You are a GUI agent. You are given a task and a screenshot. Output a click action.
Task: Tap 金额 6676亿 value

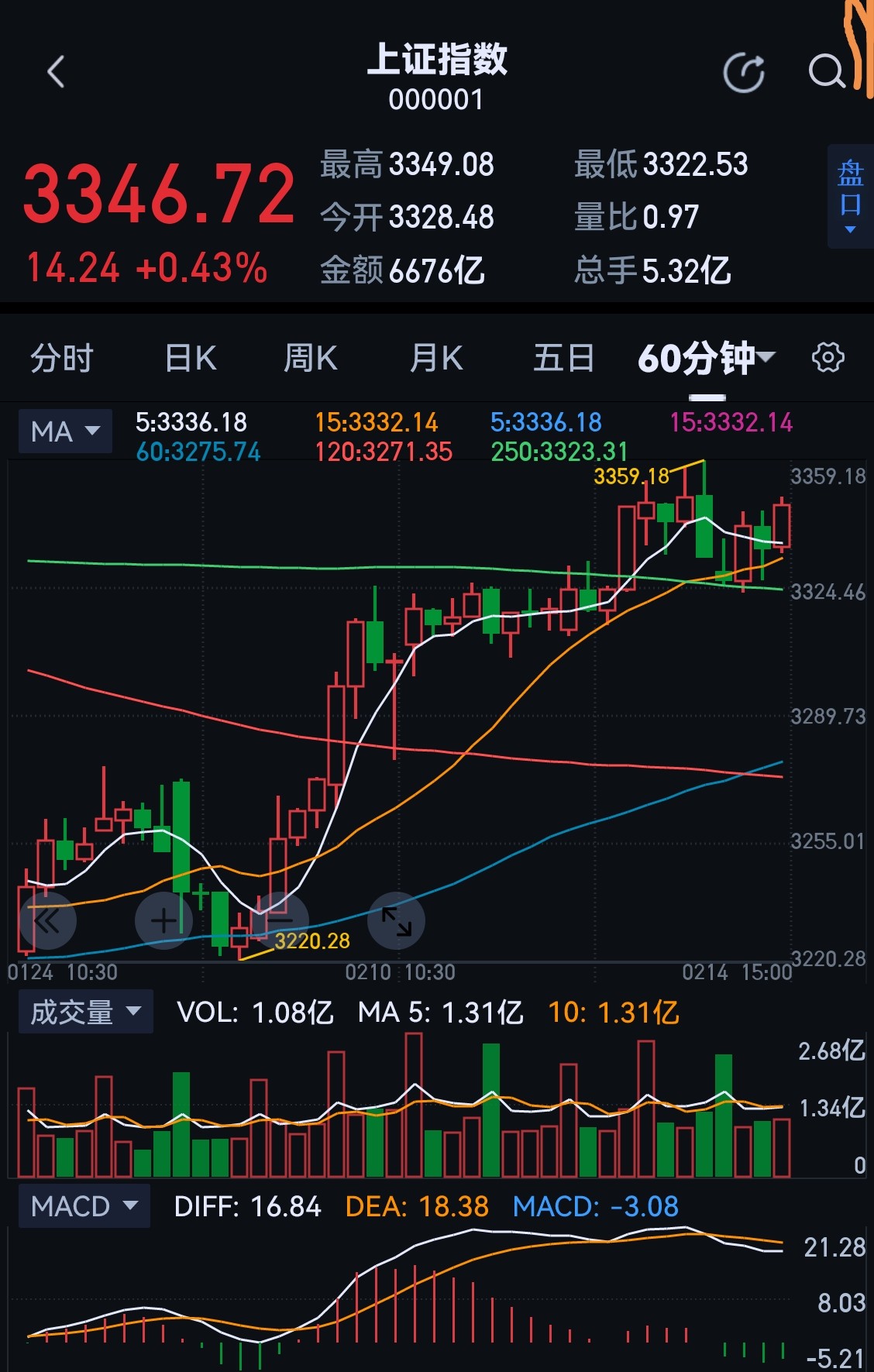(402, 271)
